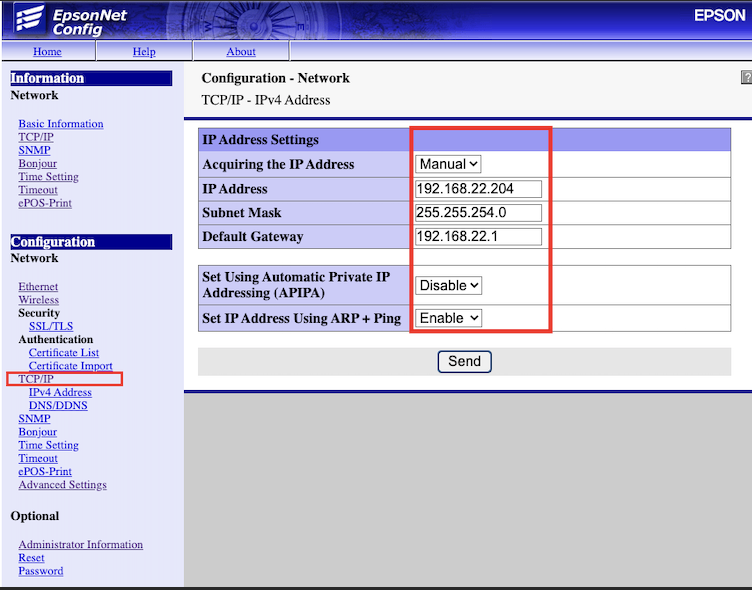Click the IP Address Settings table header
Screen dimensions: 752x590
click(x=464, y=140)
